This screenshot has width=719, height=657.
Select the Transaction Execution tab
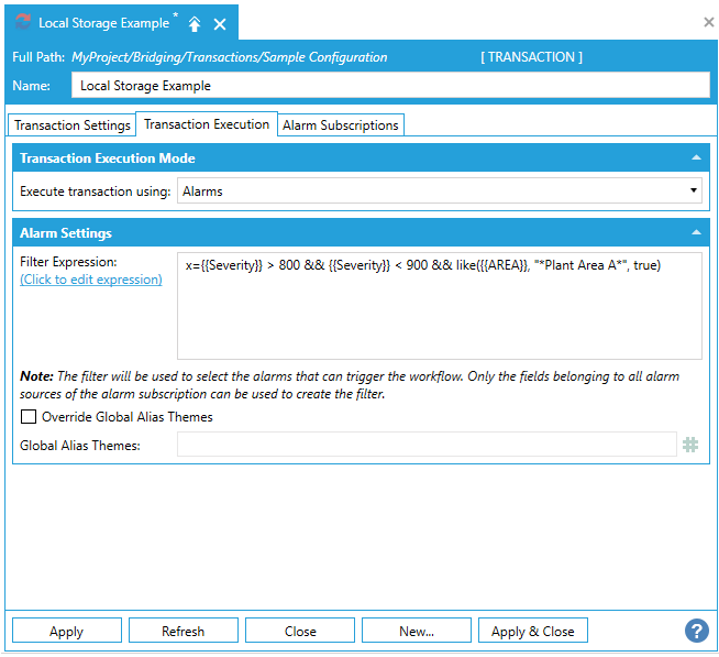(206, 124)
